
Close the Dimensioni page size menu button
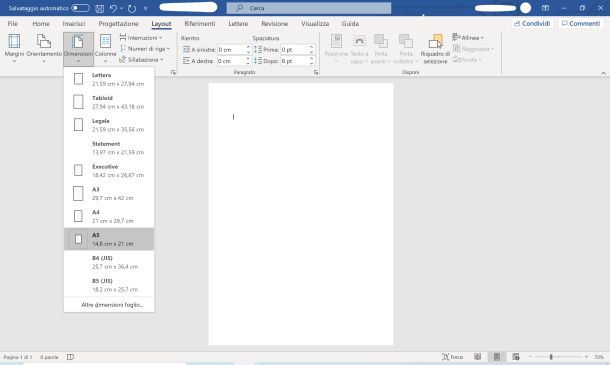(78, 49)
